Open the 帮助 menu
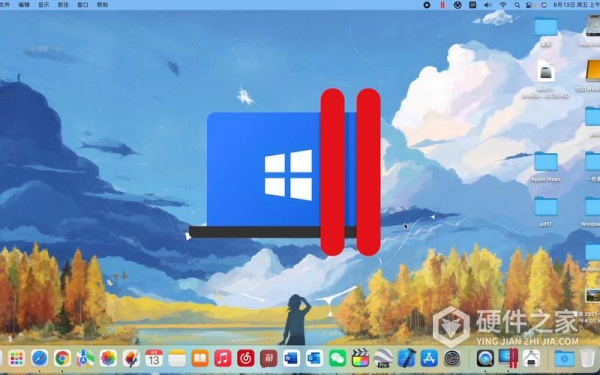 [x=102, y=5]
